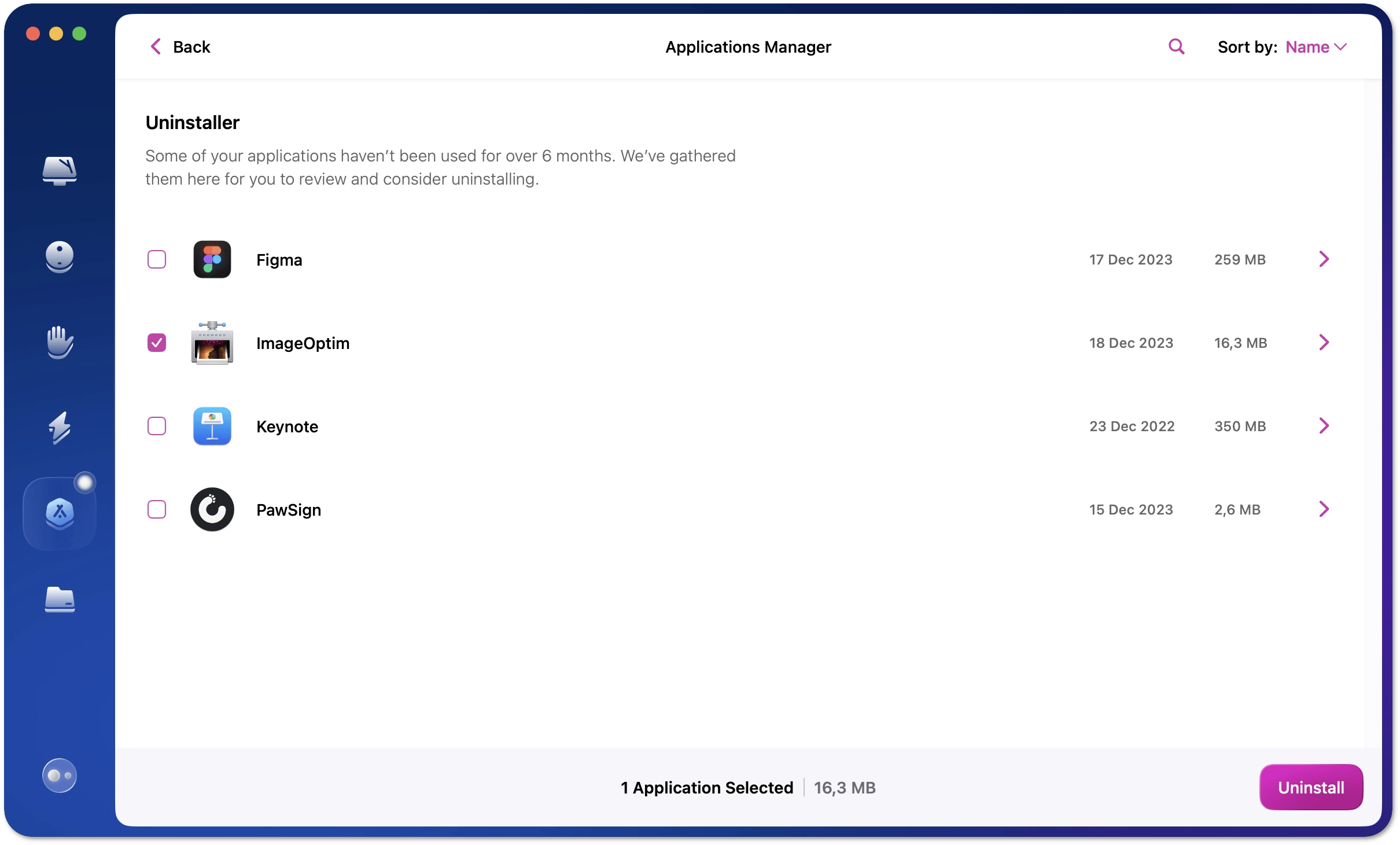Screen dimensions: 1400x845
Task: Tick the PawSign checkbox
Action: click(157, 509)
